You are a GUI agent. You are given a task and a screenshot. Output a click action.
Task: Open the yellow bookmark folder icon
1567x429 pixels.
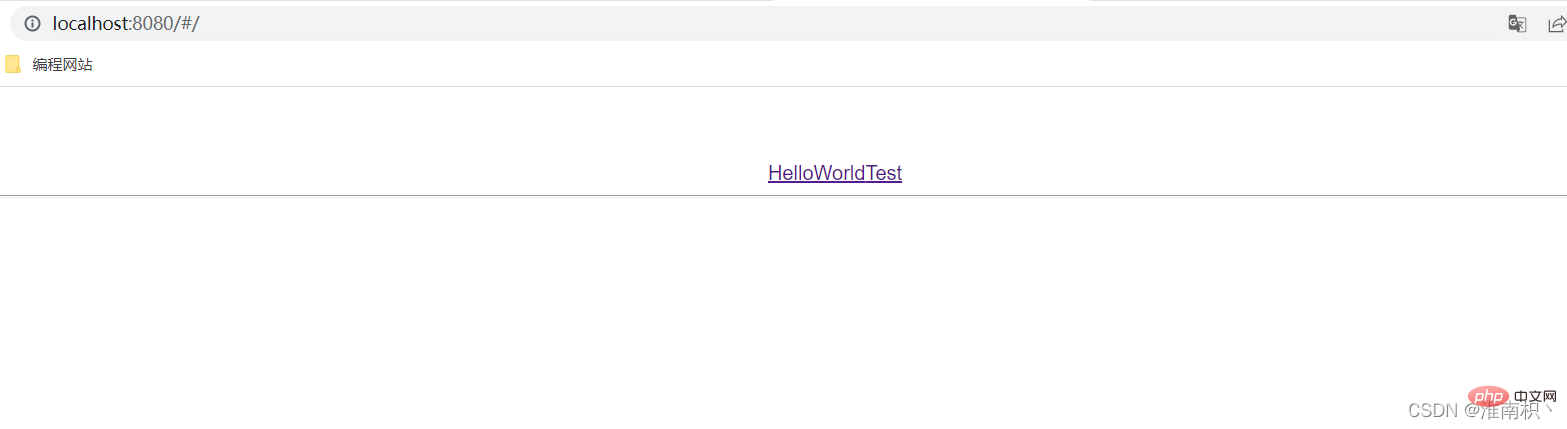(x=13, y=65)
